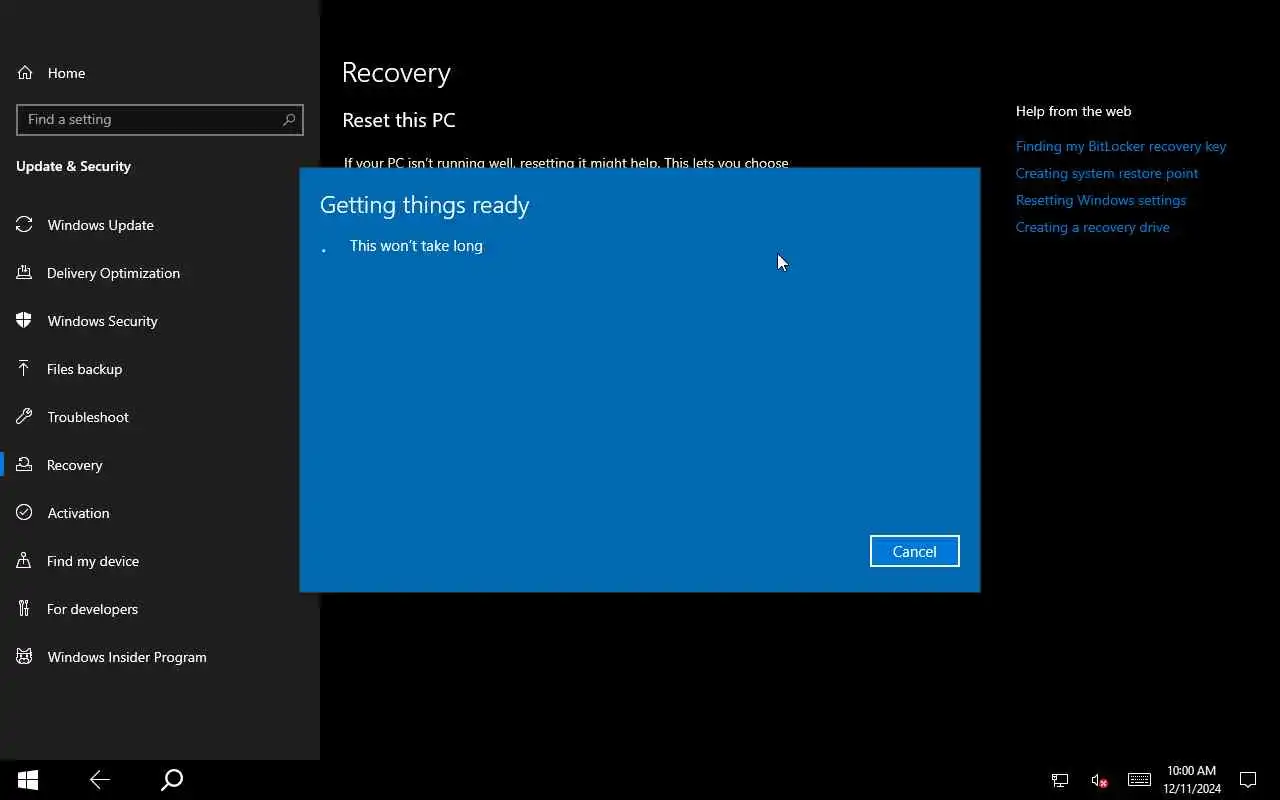1280x800 pixels.
Task: Open the notification center icon
Action: (x=1248, y=780)
